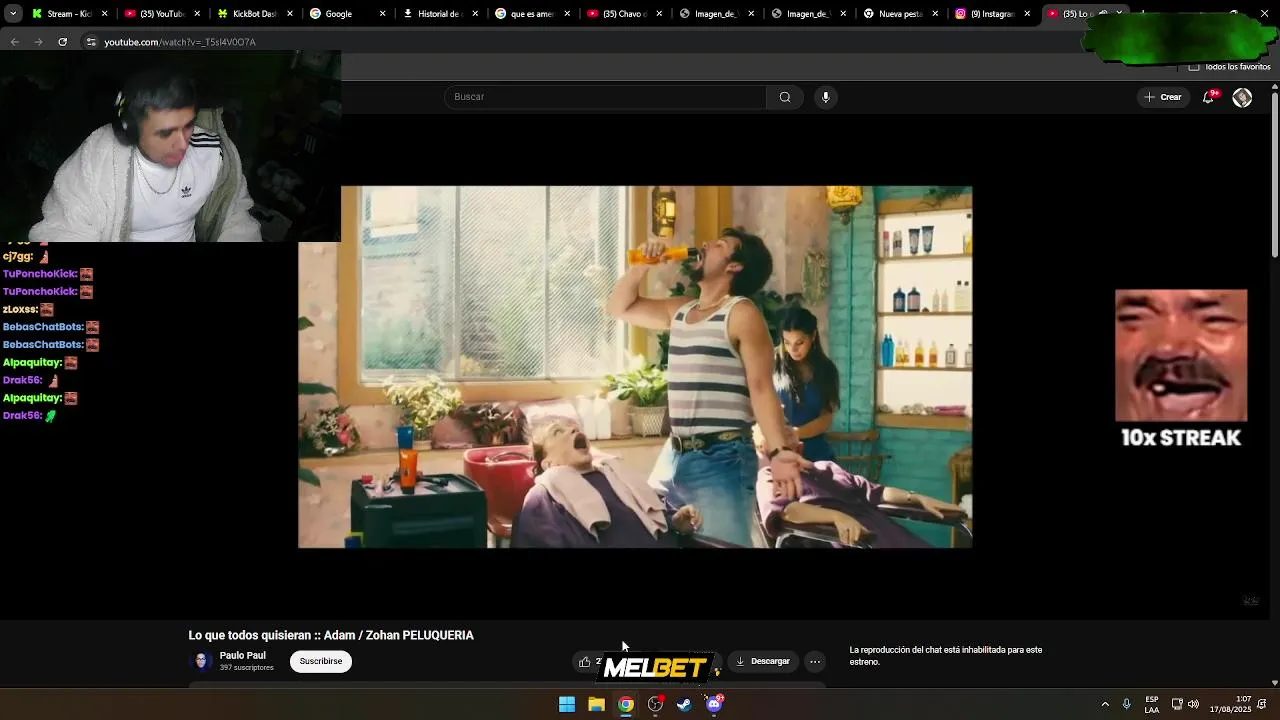Open Discord from the taskbar
This screenshot has width=1280, height=720.
click(714, 704)
